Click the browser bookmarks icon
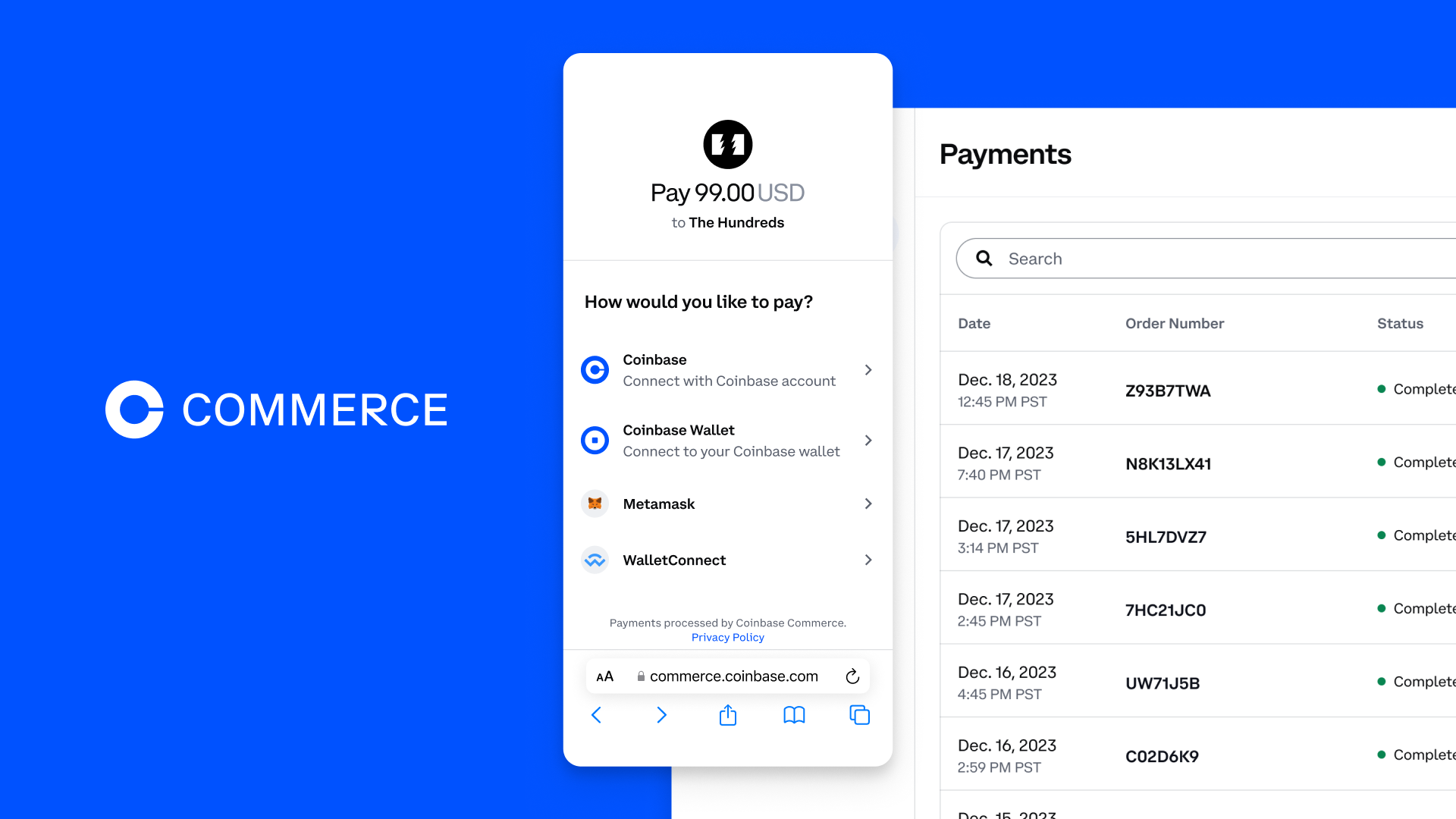The height and width of the screenshot is (819, 1456). 793,715
